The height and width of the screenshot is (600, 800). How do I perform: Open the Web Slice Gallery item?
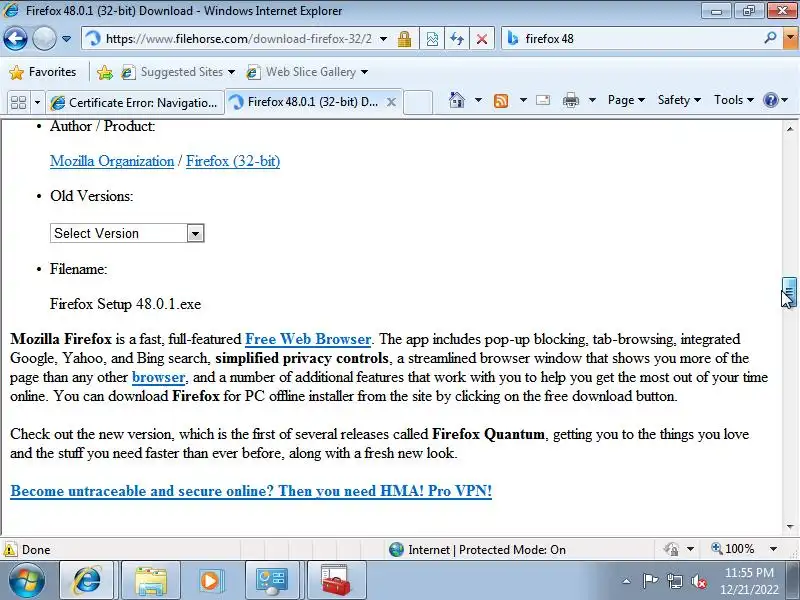click(307, 72)
